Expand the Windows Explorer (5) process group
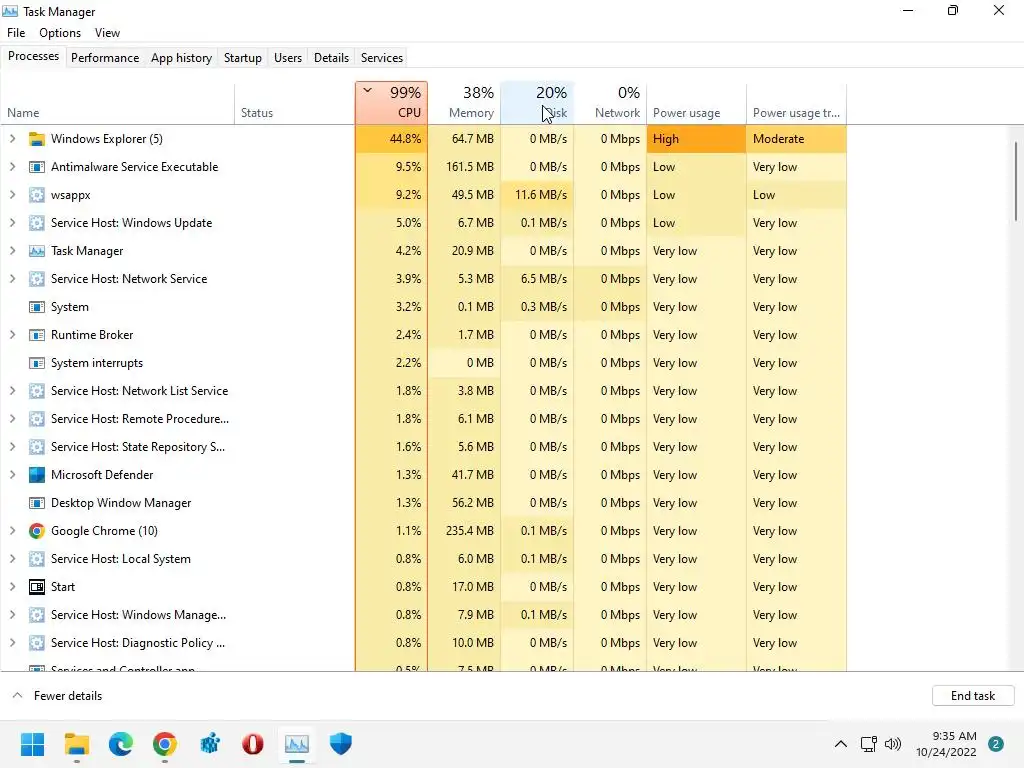1024x768 pixels. 12,139
